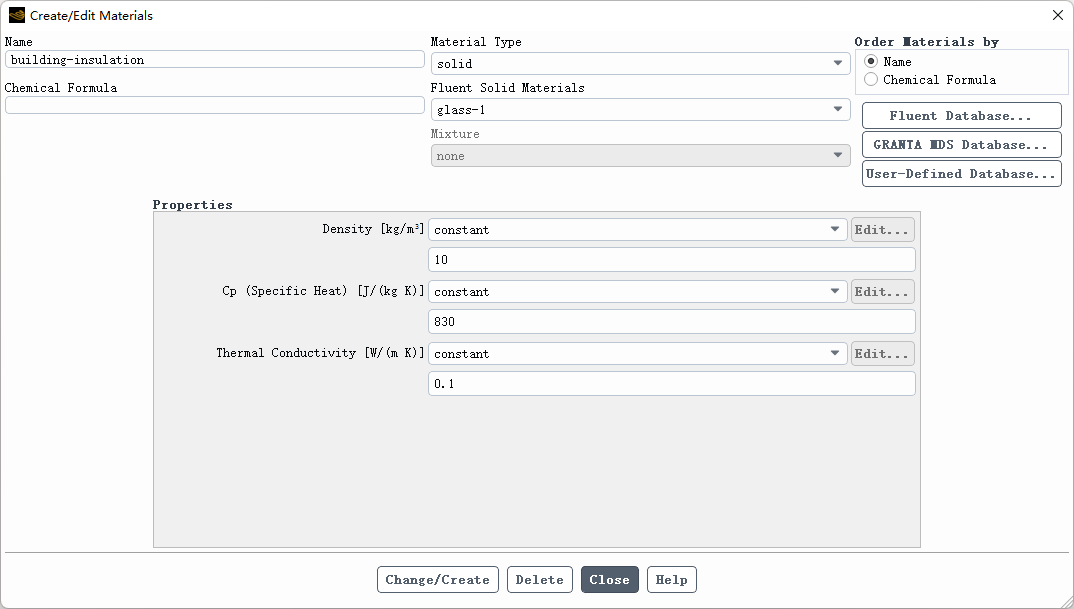Image resolution: width=1074 pixels, height=609 pixels.
Task: Click the Chemical Formula input field
Action: tap(215, 106)
